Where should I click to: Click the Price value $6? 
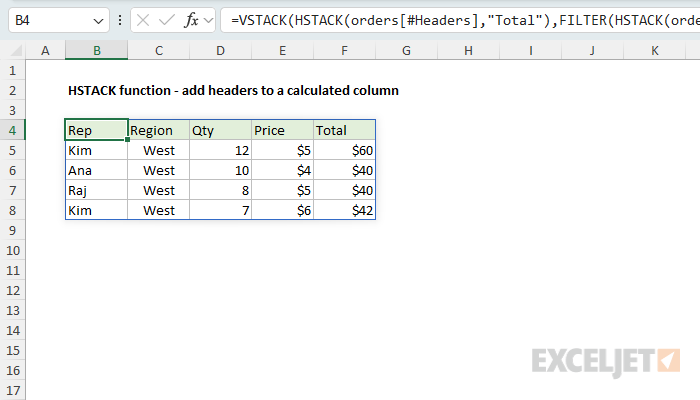[x=283, y=210]
